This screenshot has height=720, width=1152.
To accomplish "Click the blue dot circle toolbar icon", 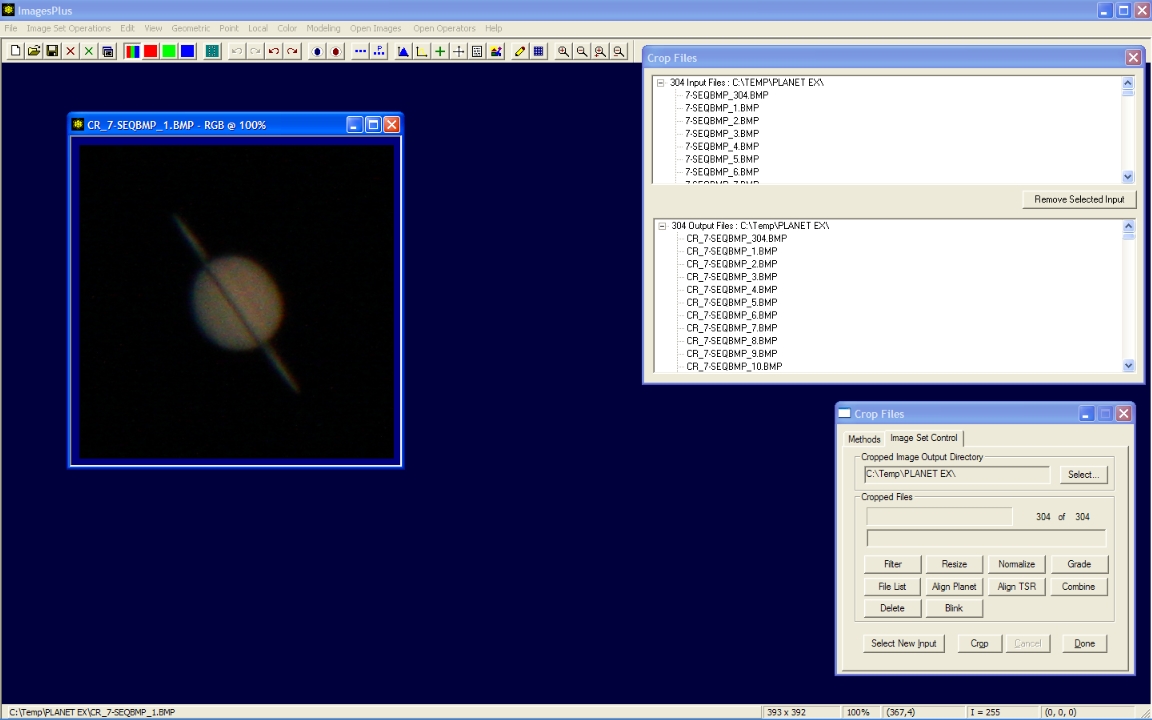I will 317,51.
